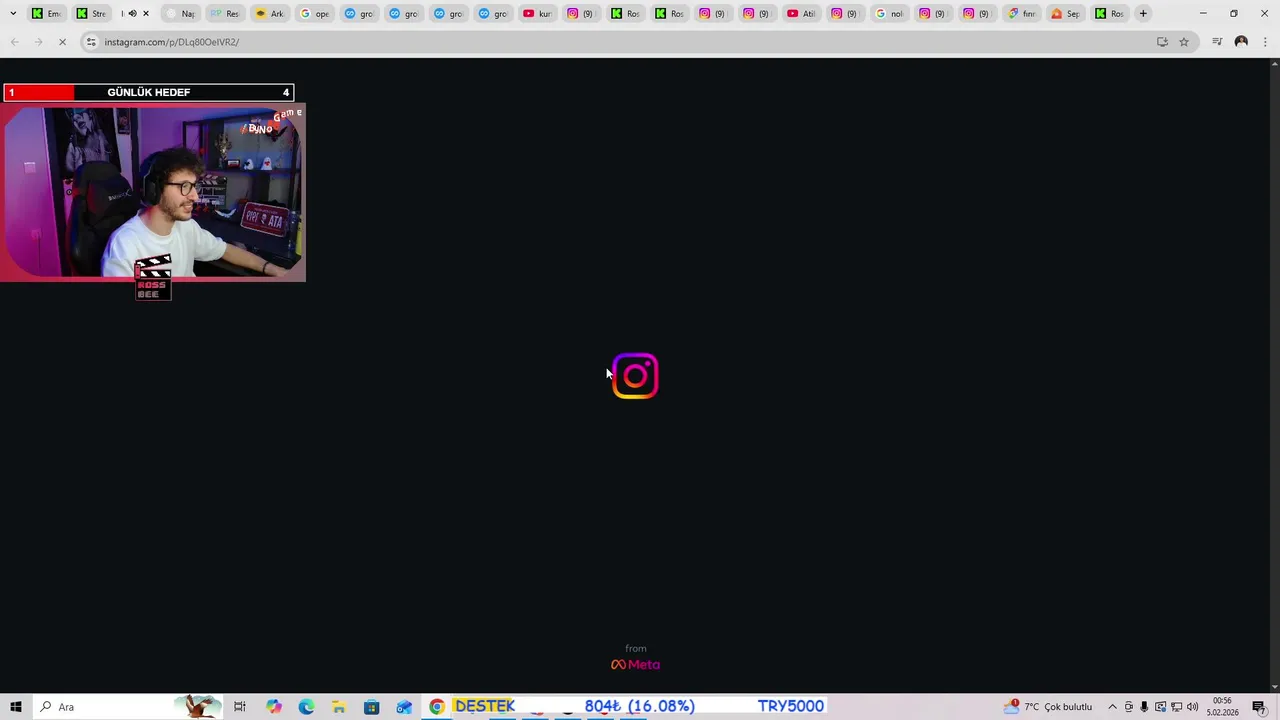Open Task View from the taskbar
Viewport: 1280px width, 720px height.
click(240, 707)
